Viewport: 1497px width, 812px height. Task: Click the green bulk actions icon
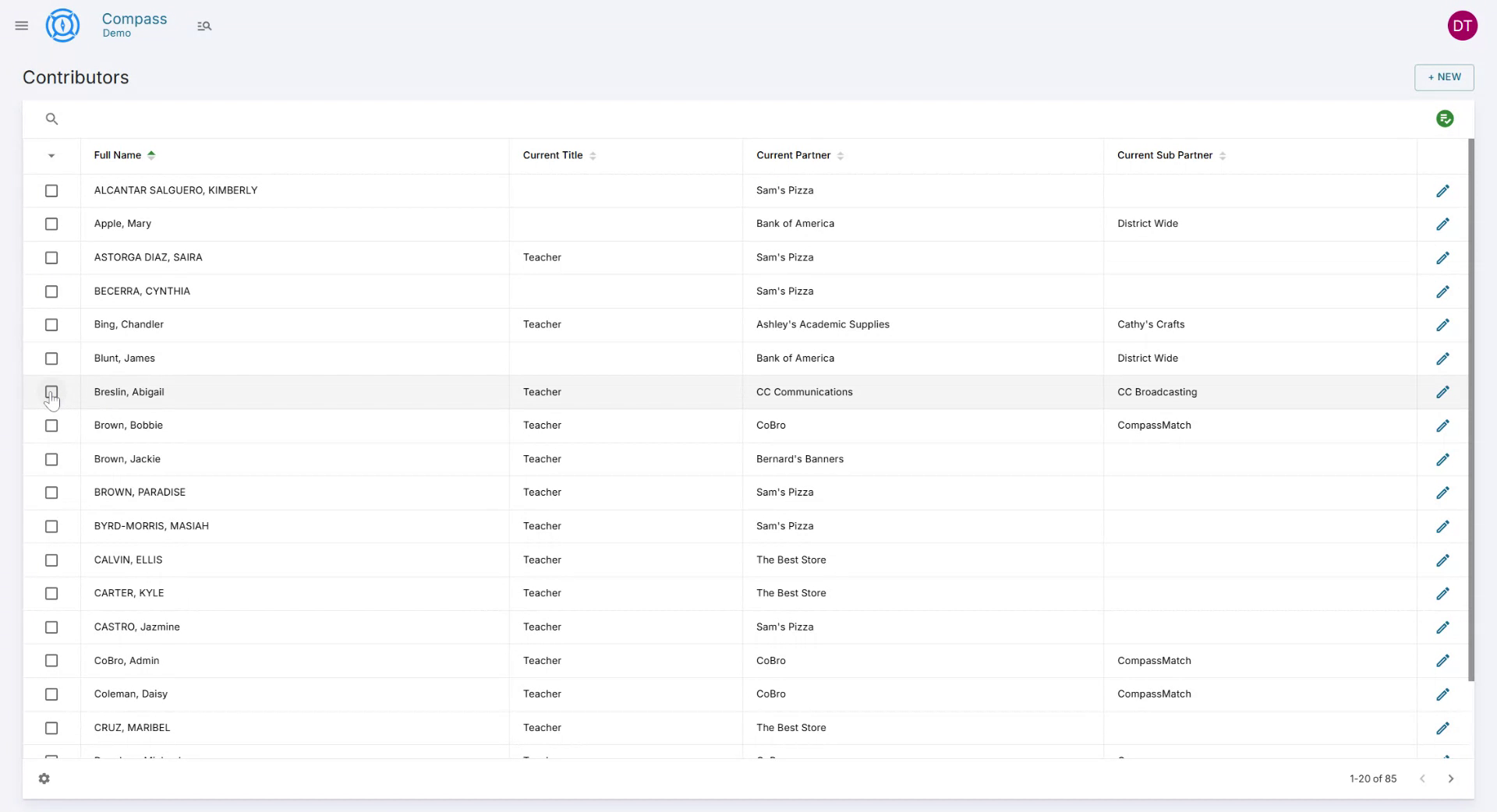(x=1446, y=118)
